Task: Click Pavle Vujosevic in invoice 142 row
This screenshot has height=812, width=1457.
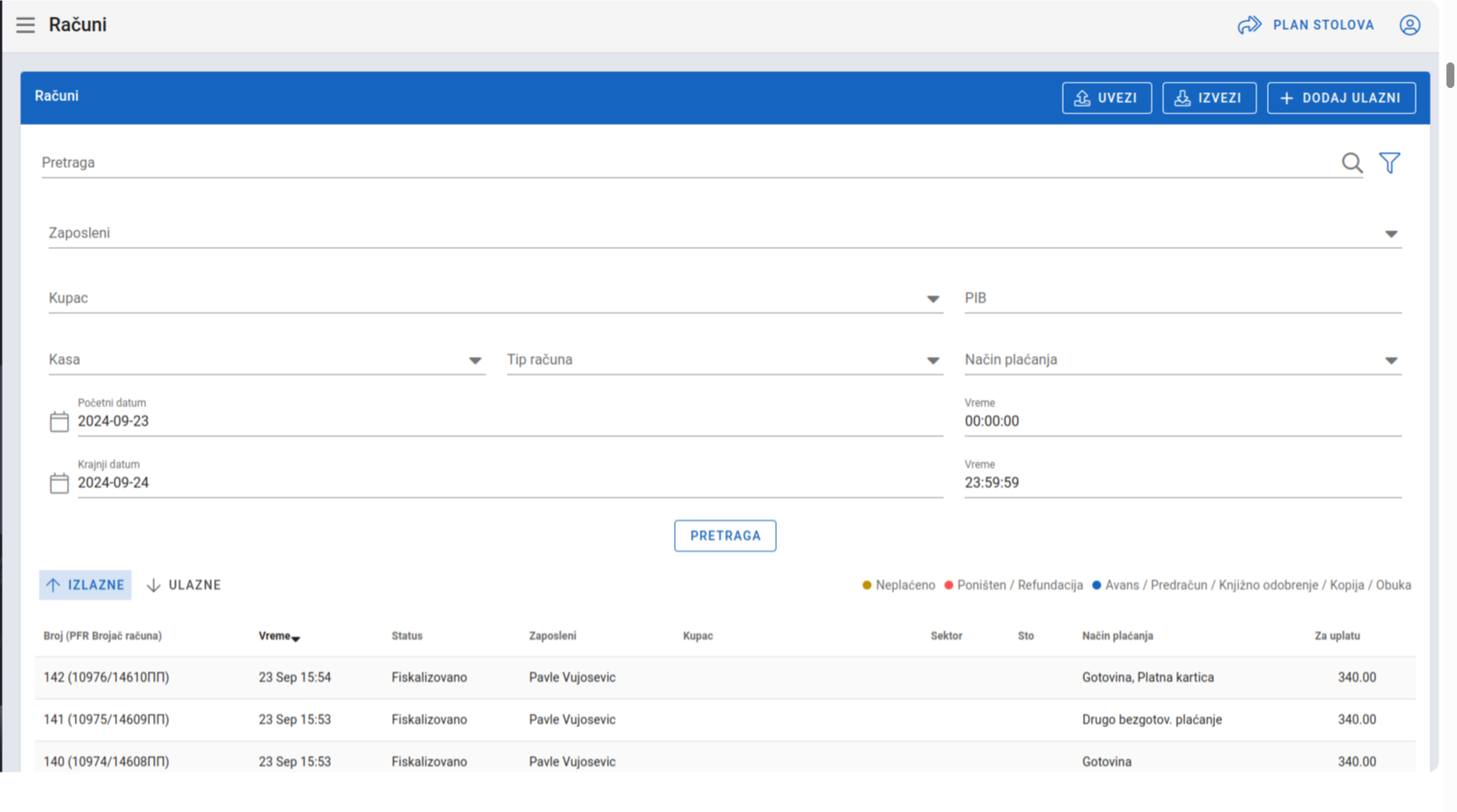Action: tap(572, 677)
